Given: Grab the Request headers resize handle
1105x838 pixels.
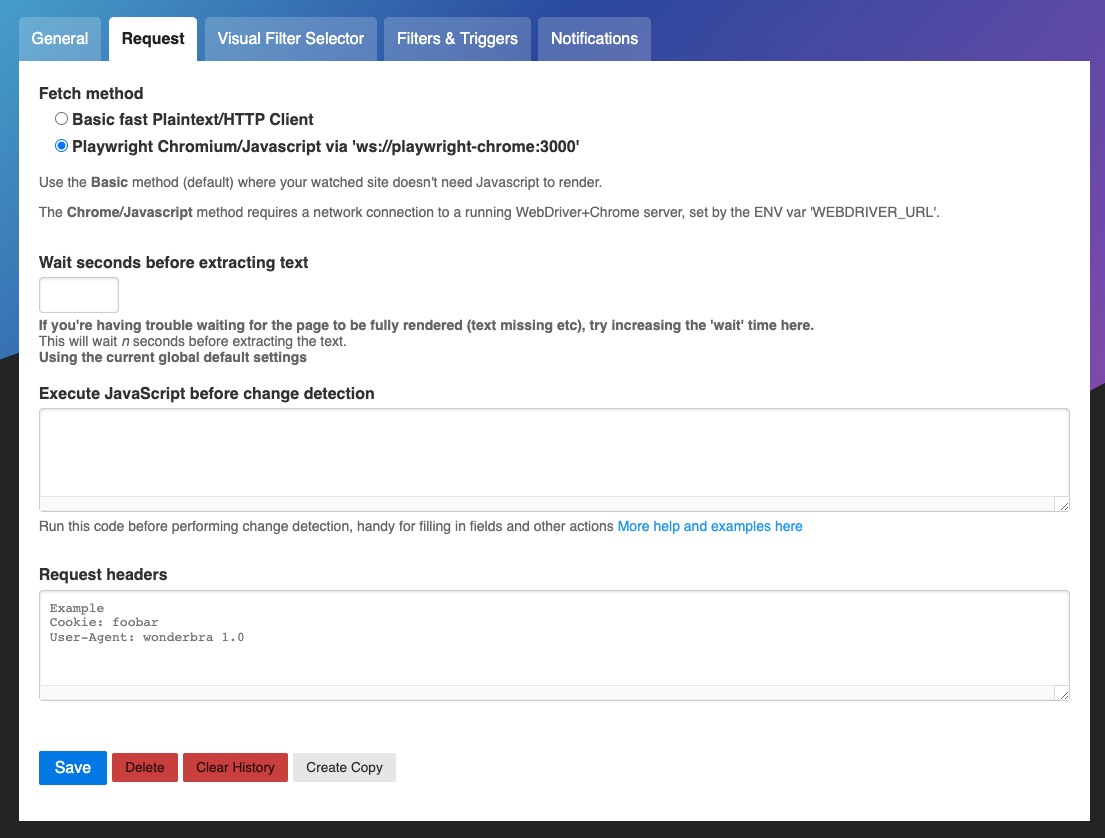Looking at the screenshot, I should (1063, 694).
